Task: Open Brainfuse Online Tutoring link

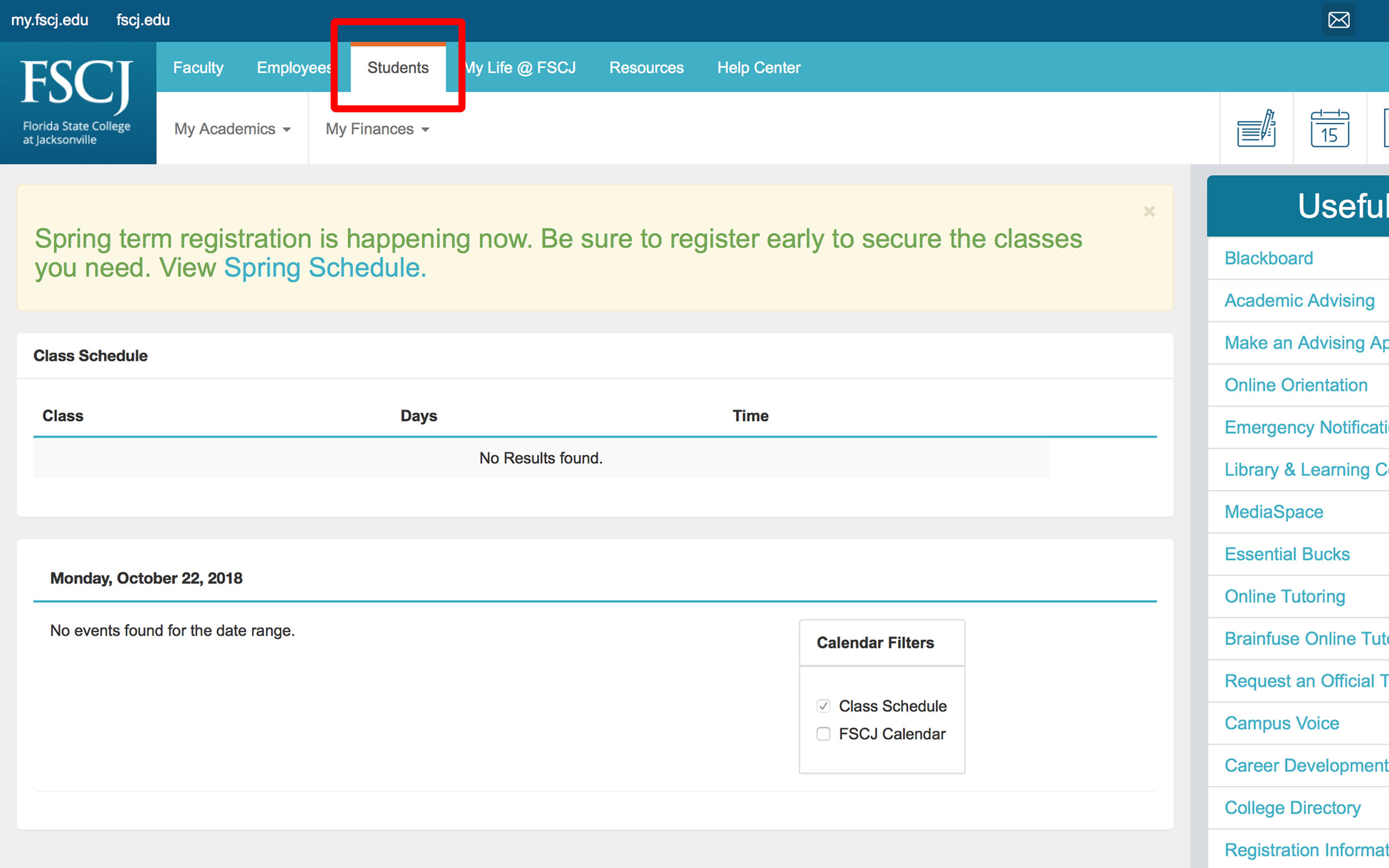Action: pos(1306,639)
